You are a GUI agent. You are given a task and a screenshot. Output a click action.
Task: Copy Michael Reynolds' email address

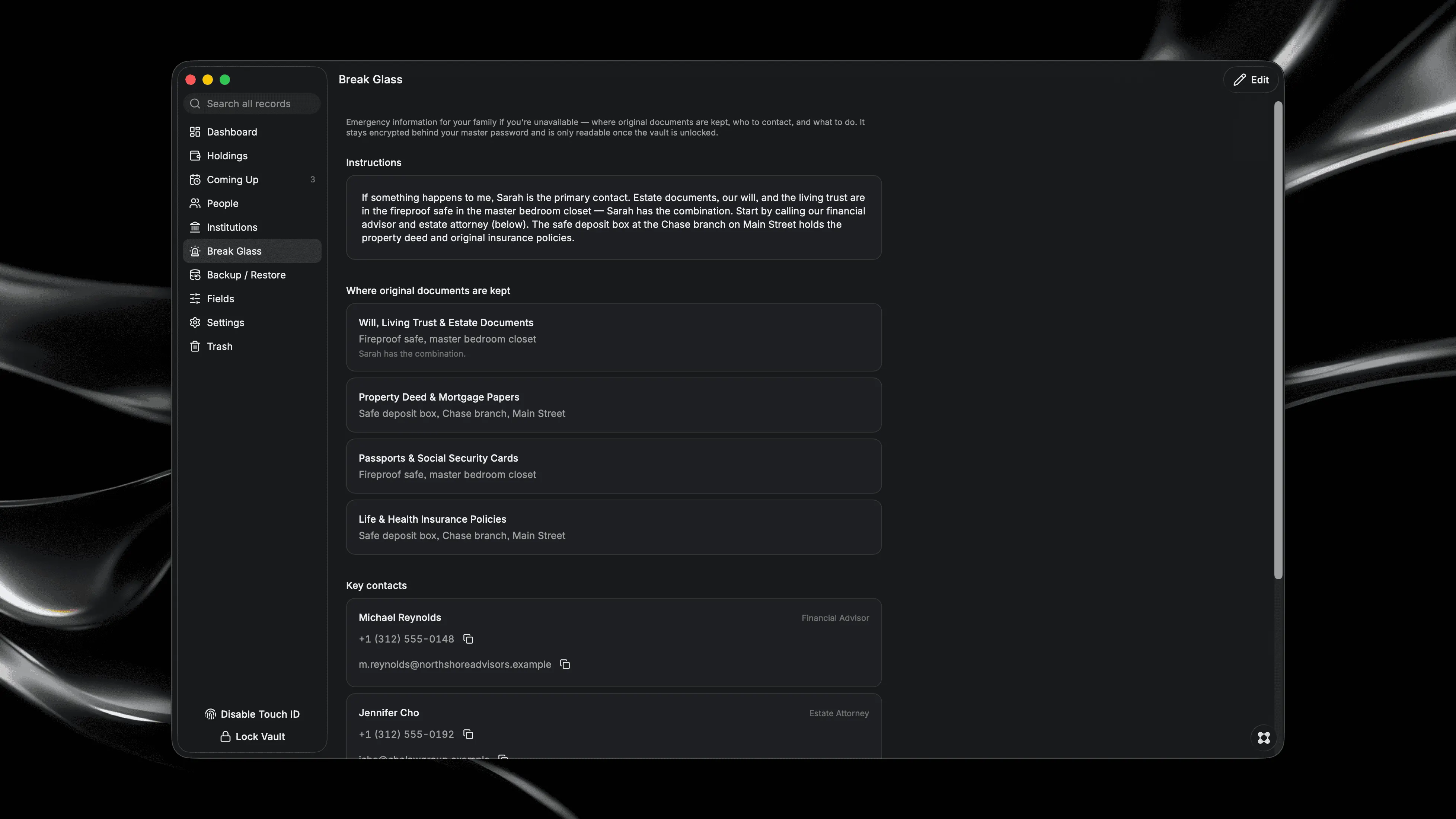pos(565,664)
